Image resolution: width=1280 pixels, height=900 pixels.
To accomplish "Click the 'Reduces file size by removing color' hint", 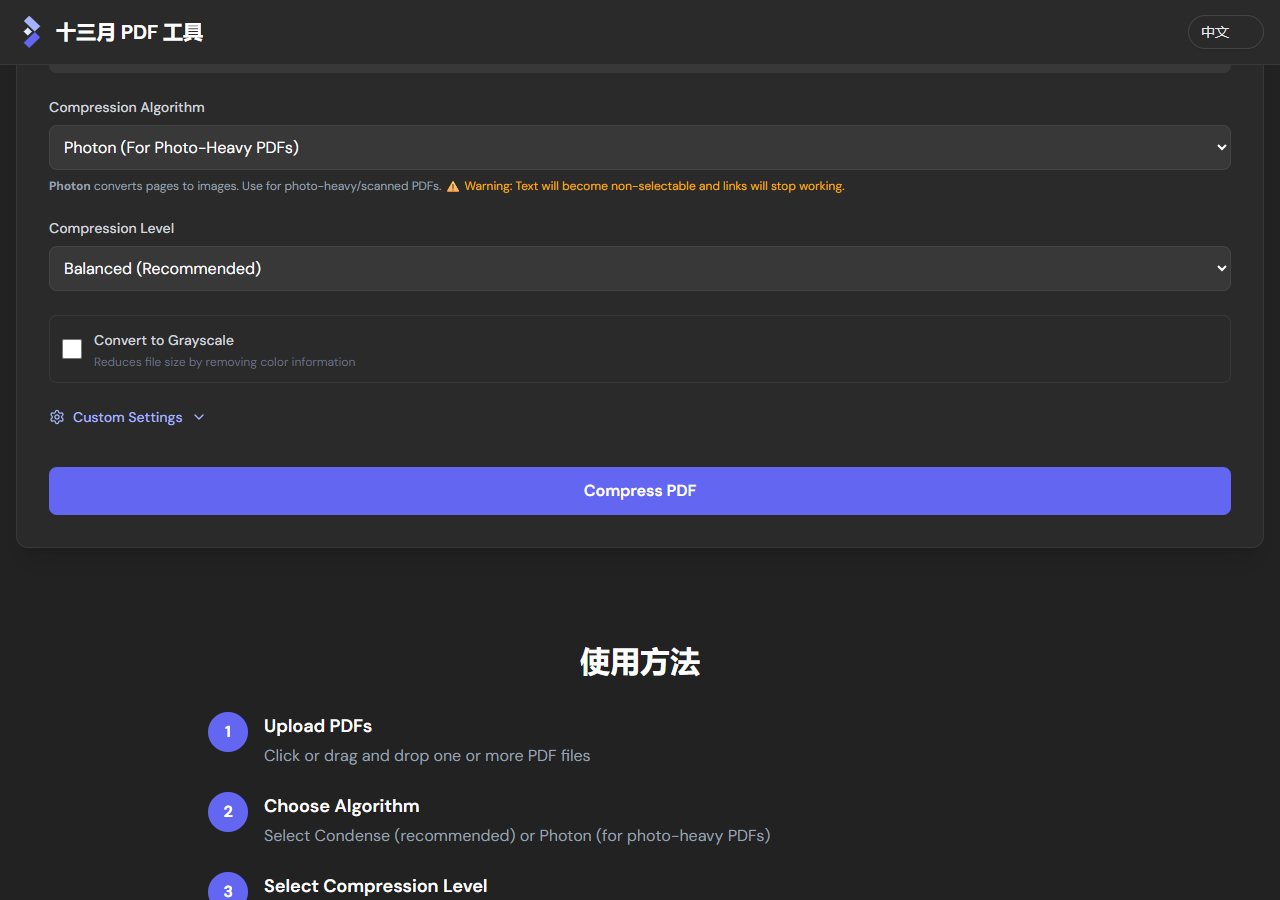I will [x=225, y=362].
